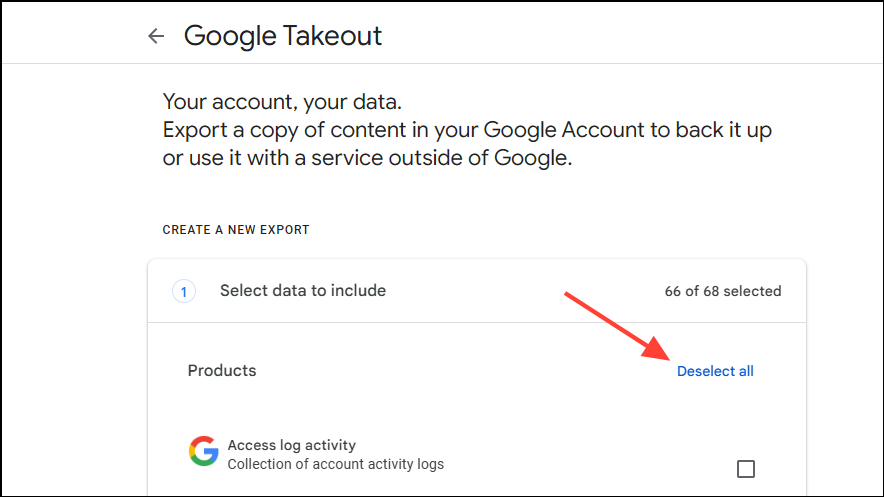The image size is (884, 497).
Task: Expand the Select data to include section
Action: coord(477,291)
